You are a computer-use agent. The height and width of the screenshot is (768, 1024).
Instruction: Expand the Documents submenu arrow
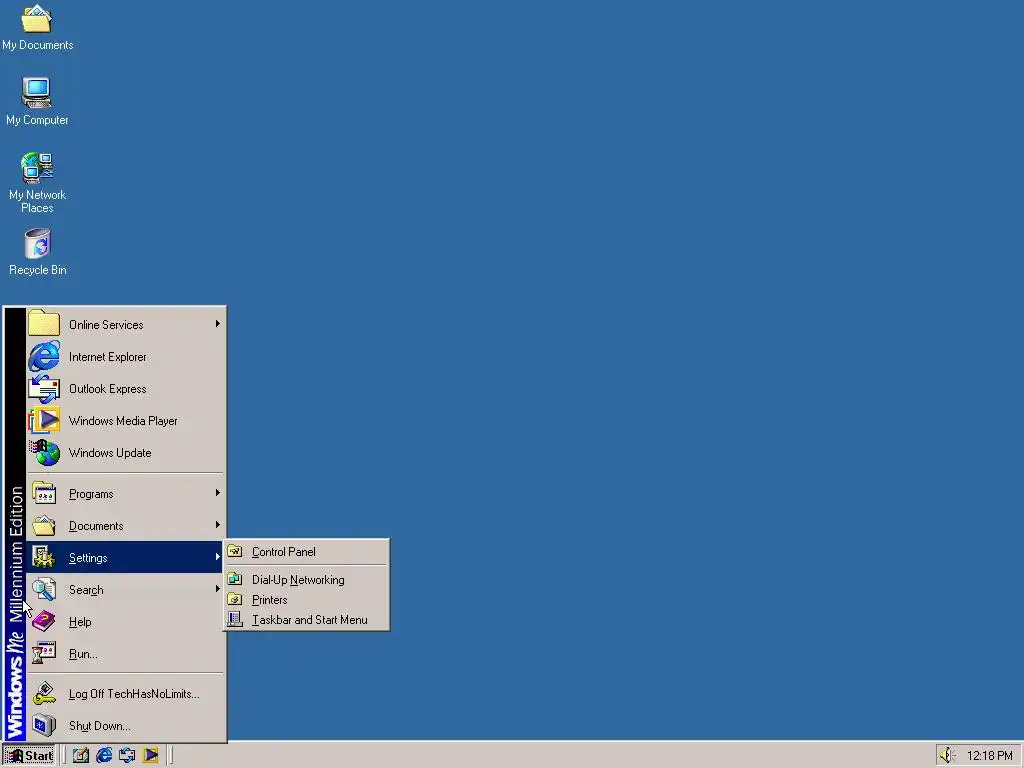coord(217,525)
